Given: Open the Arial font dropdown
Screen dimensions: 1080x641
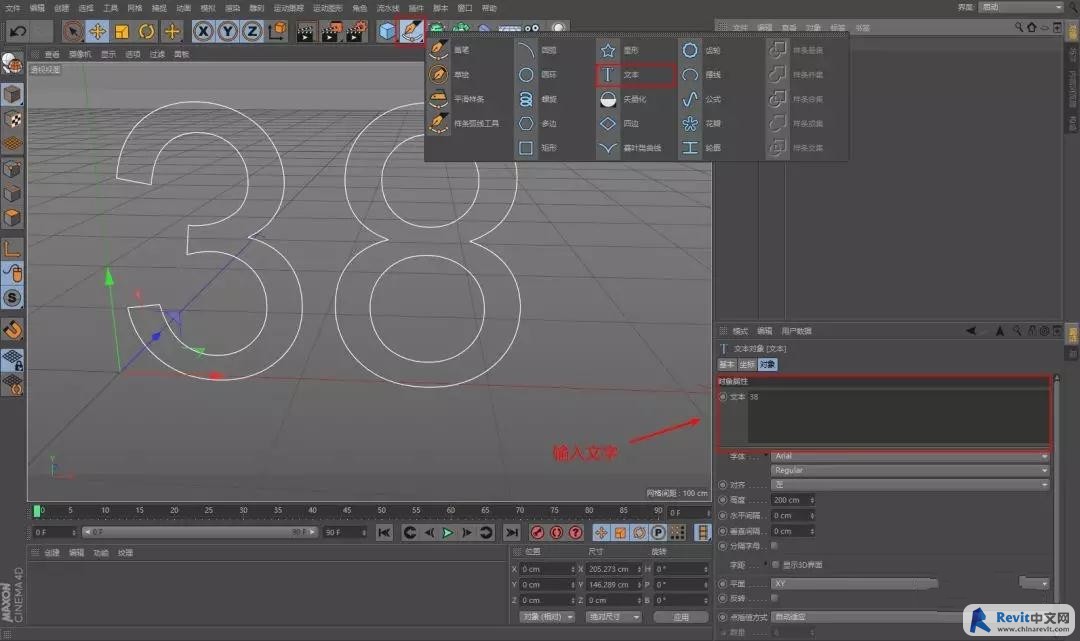Looking at the screenshot, I should point(910,456).
